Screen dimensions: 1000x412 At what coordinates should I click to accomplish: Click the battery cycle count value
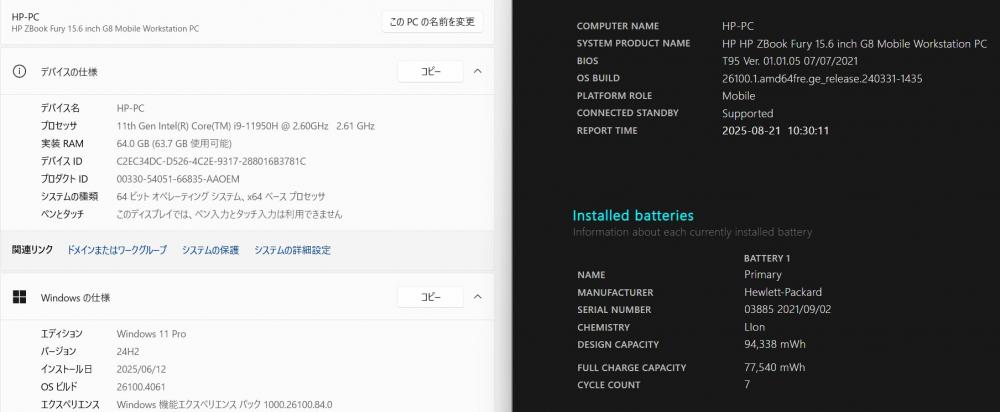[x=747, y=385]
